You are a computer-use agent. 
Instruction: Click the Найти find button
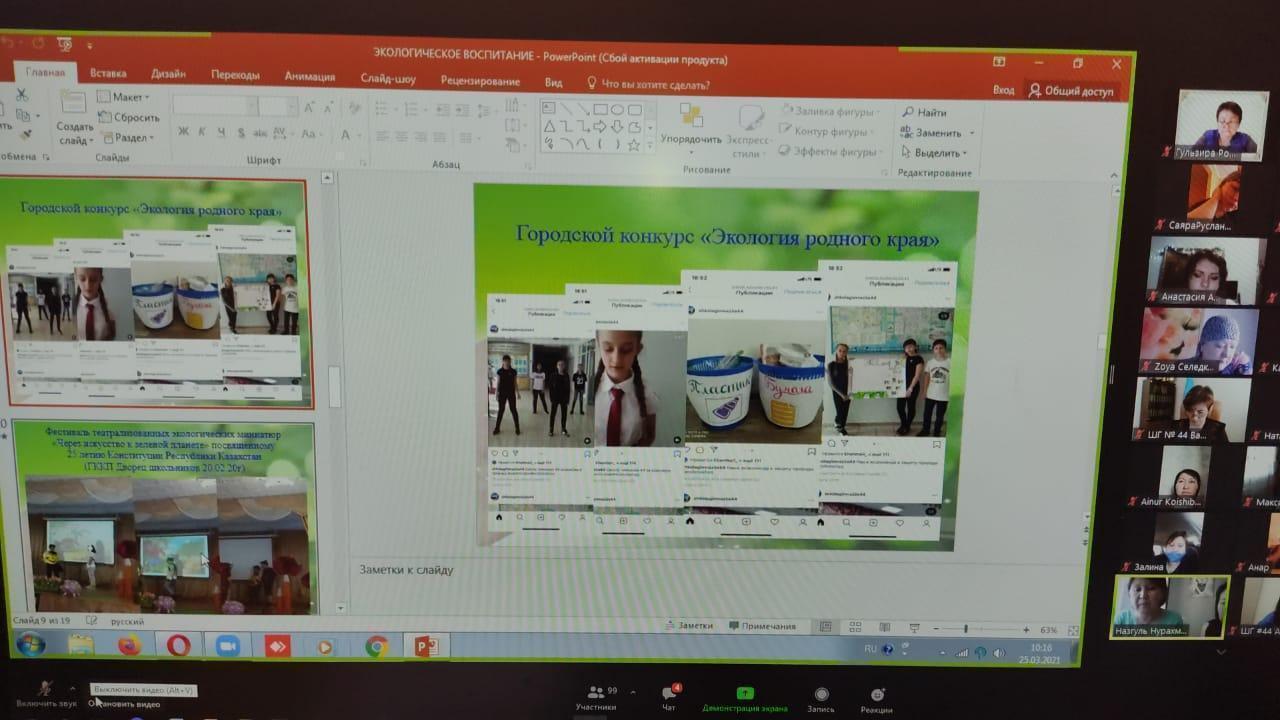(x=924, y=113)
